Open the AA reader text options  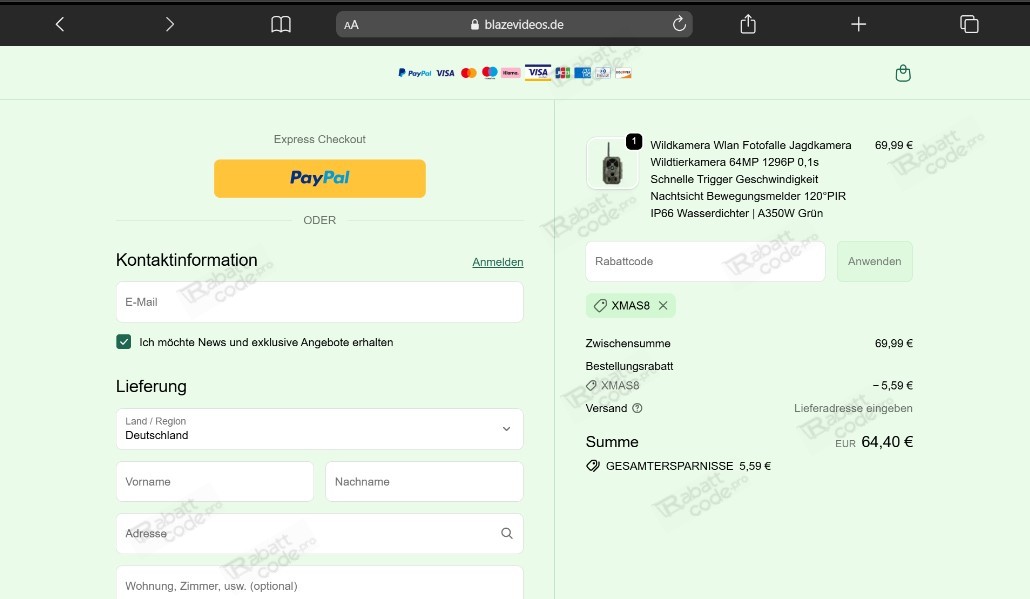click(351, 25)
